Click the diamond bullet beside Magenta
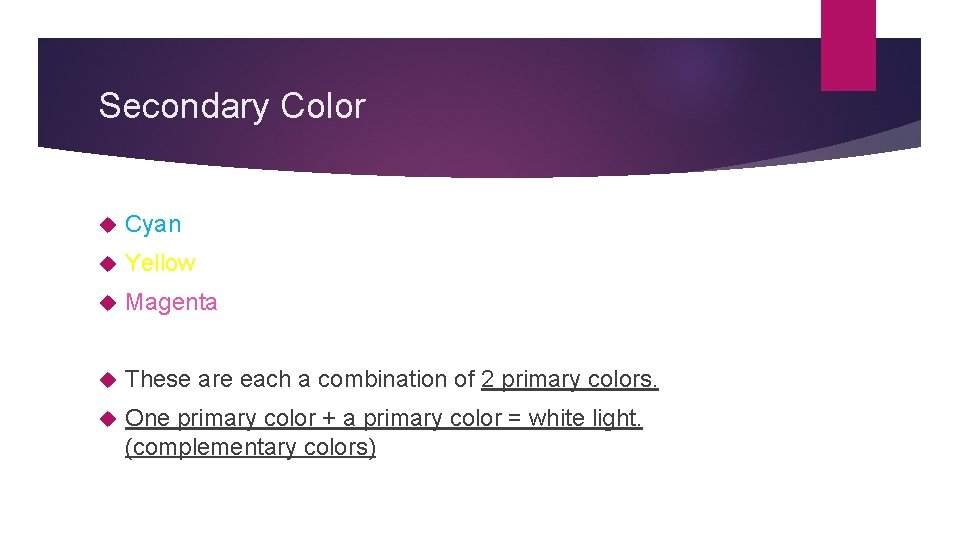This screenshot has height=540, width=960. tap(108, 302)
